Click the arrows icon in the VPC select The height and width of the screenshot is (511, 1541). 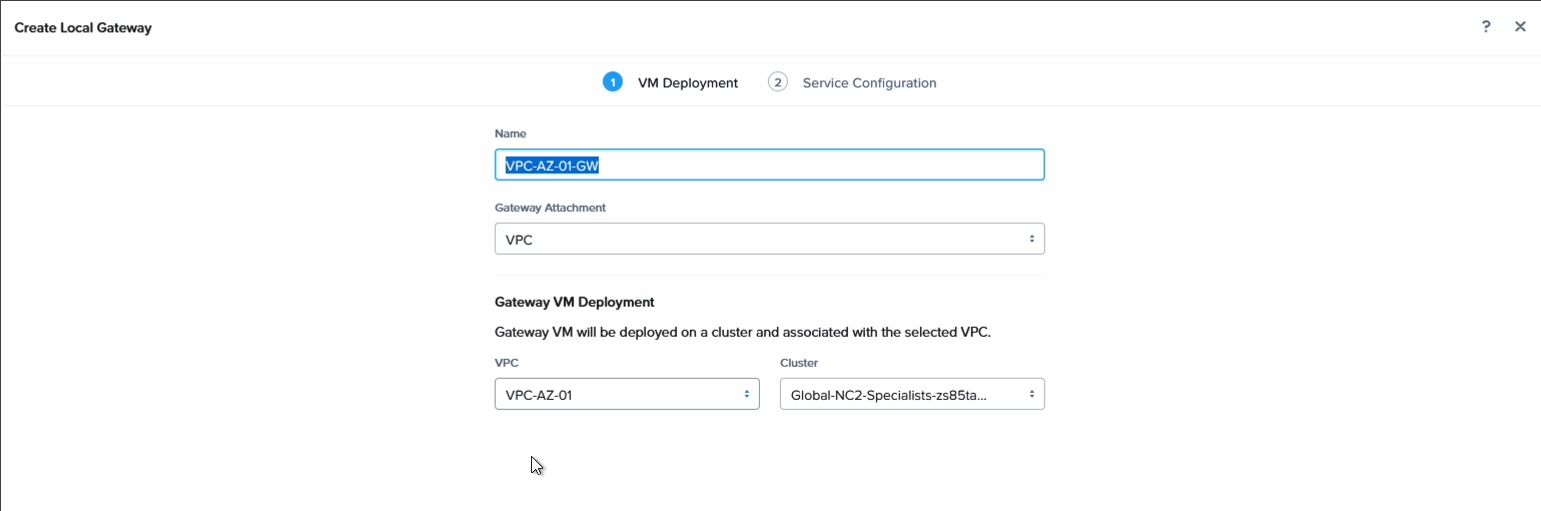pyautogui.click(x=746, y=394)
